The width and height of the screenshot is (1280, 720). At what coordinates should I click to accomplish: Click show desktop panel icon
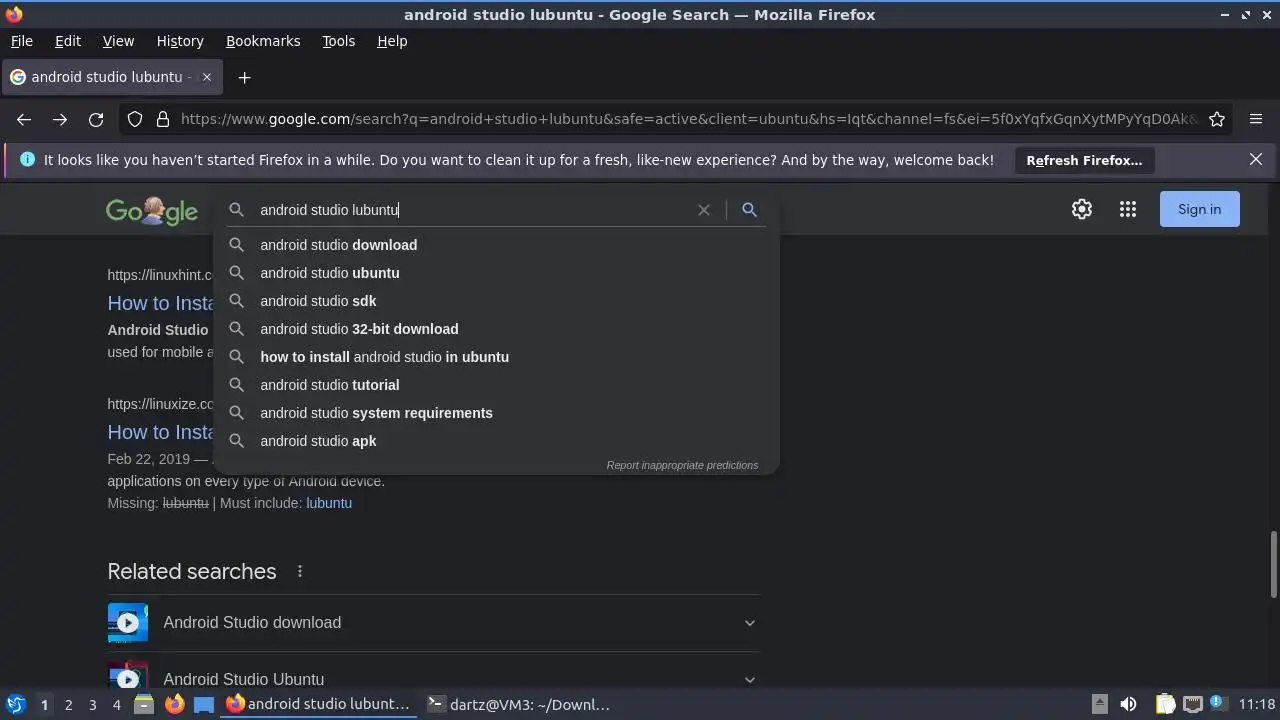[204, 705]
